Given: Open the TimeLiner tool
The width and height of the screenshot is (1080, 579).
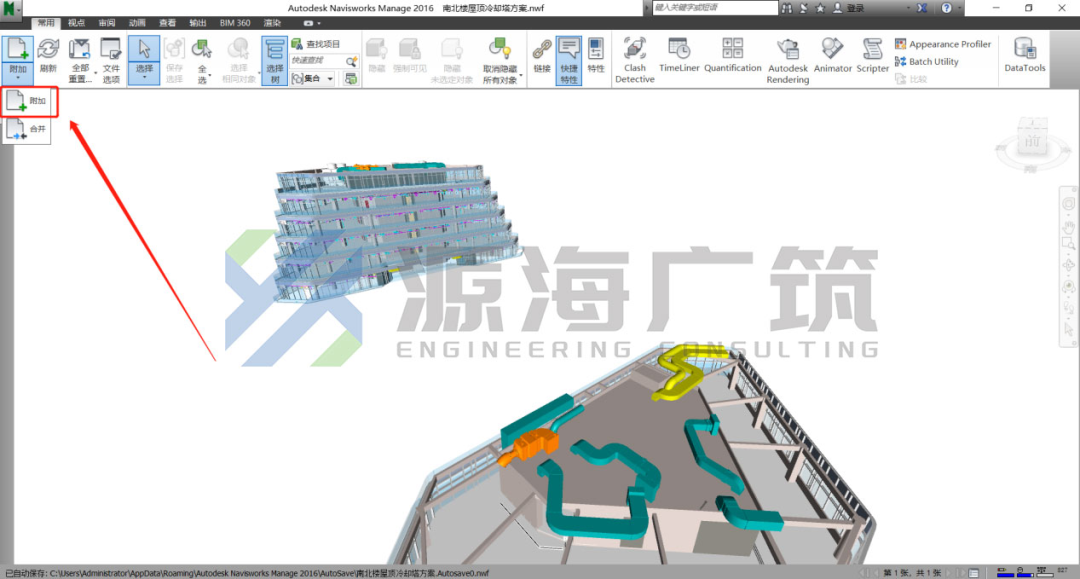Looking at the screenshot, I should click(679, 55).
